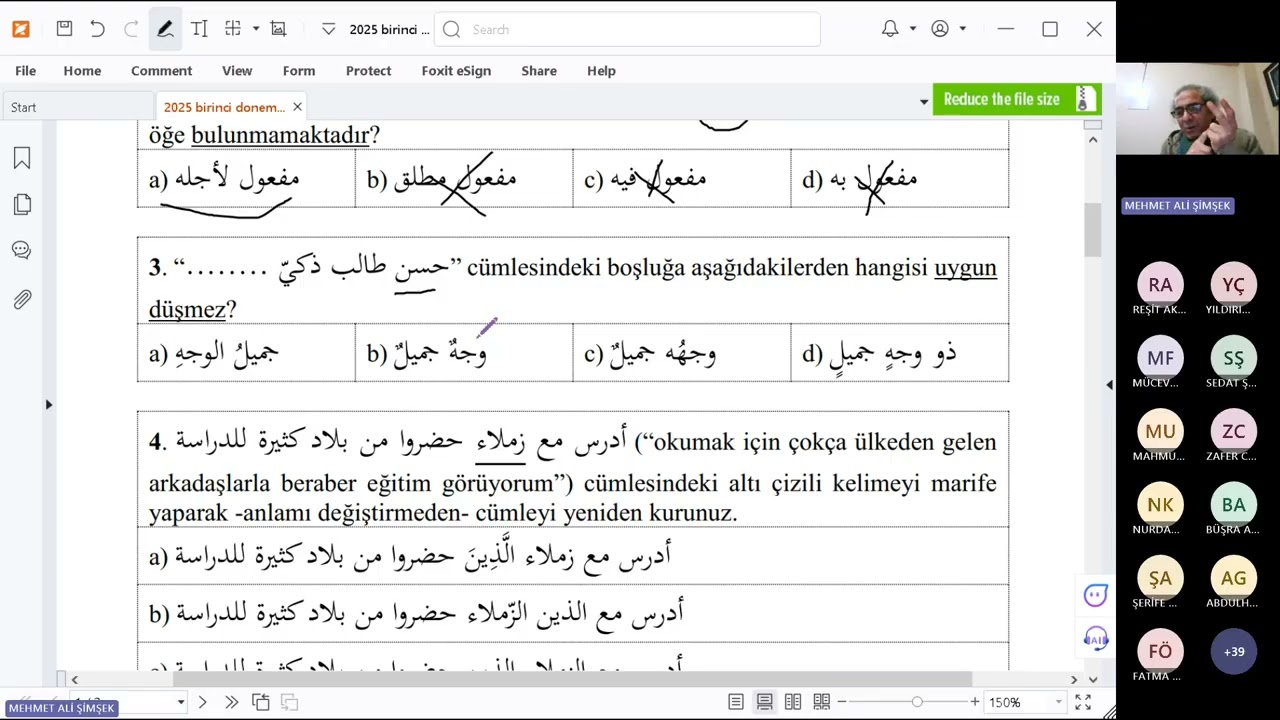Image resolution: width=1280 pixels, height=720 pixels.
Task: Click the Search input field
Action: 627,29
